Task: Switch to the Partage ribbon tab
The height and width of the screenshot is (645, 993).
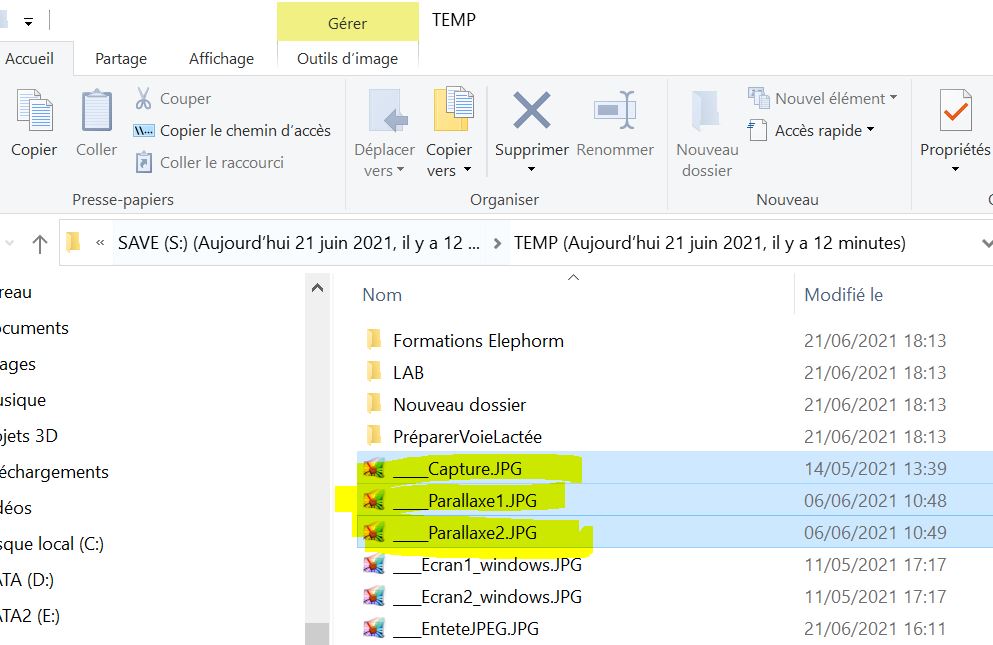Action: [x=121, y=59]
